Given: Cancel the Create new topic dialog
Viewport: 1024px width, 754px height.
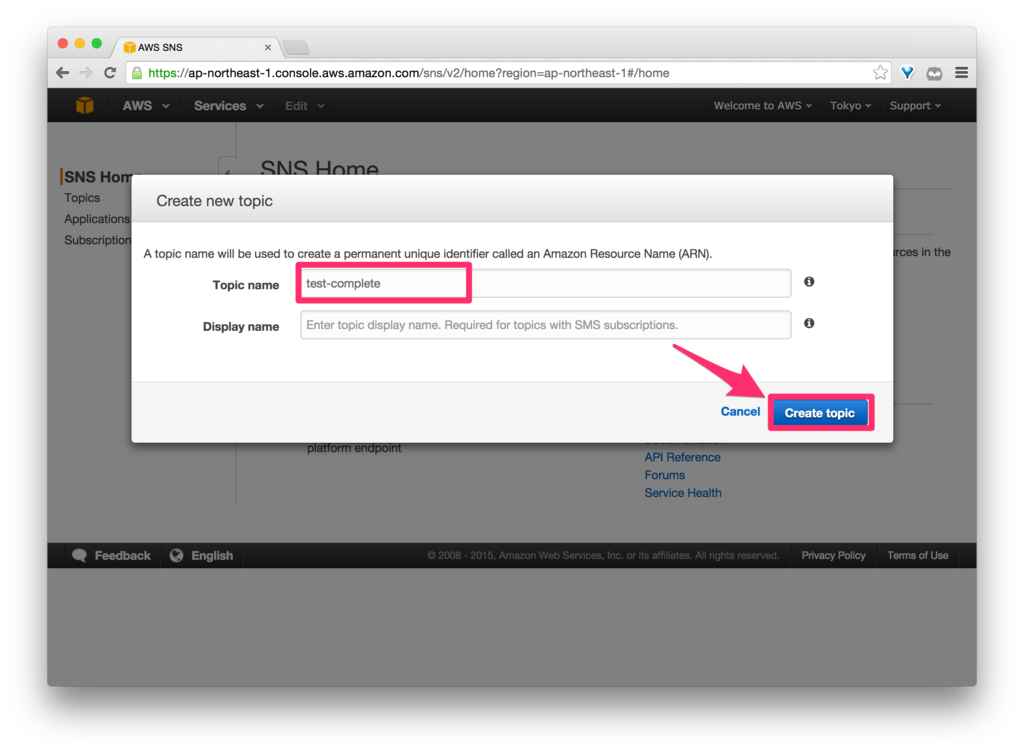Looking at the screenshot, I should [x=740, y=411].
